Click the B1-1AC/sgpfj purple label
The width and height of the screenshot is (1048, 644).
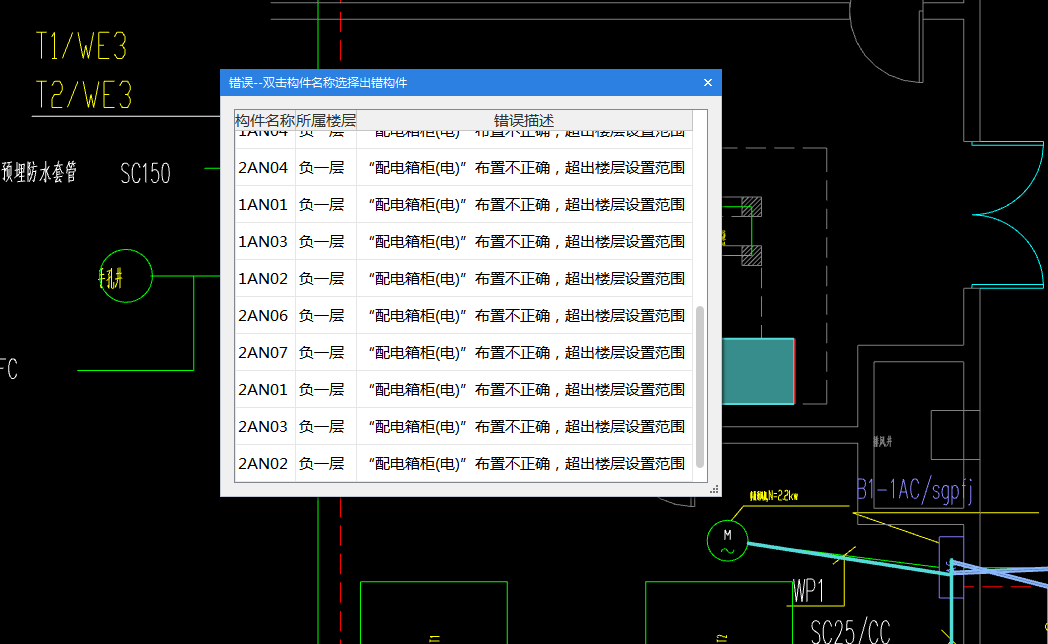914,491
